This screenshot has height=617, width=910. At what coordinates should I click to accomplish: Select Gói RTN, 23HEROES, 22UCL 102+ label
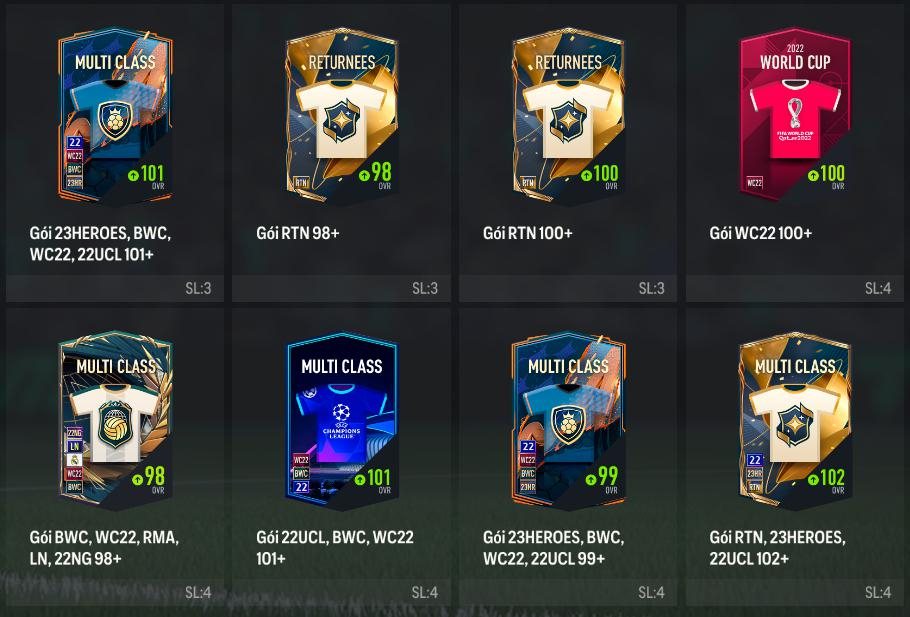(777, 548)
